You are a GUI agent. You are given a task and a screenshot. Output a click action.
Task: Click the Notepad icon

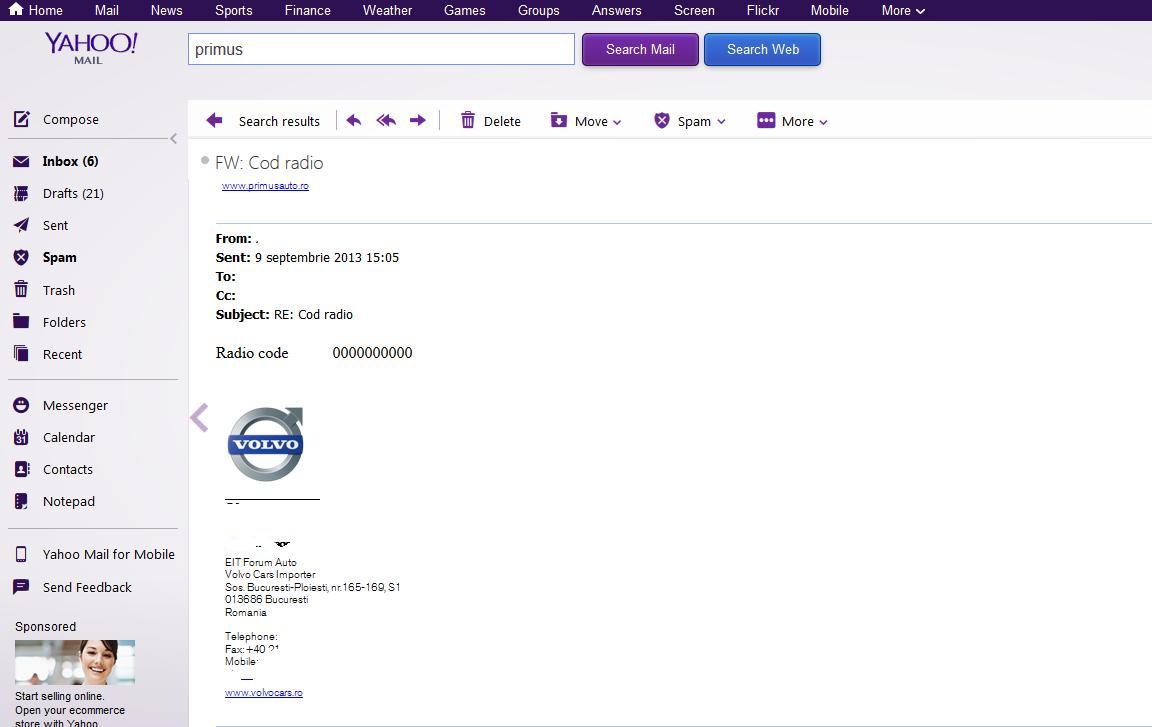[x=21, y=502]
